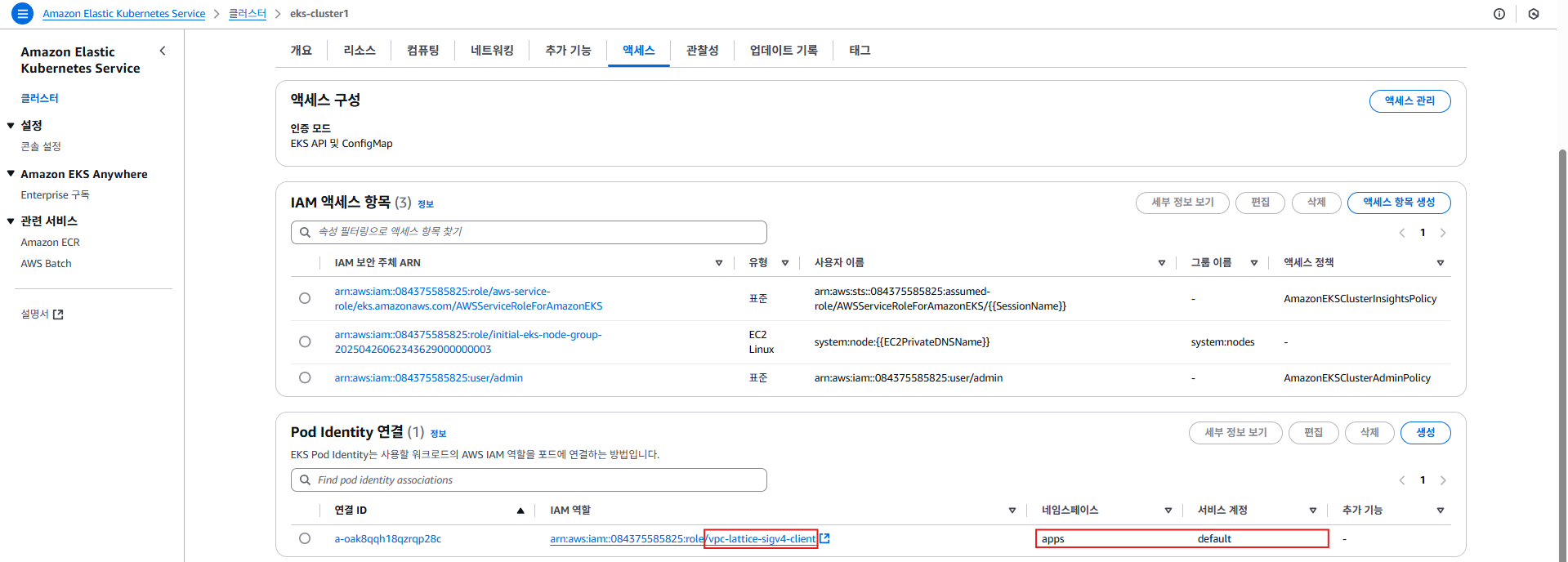Collapse the Amazon EKS Anywhere section
The height and width of the screenshot is (562, 1568).
(11, 173)
